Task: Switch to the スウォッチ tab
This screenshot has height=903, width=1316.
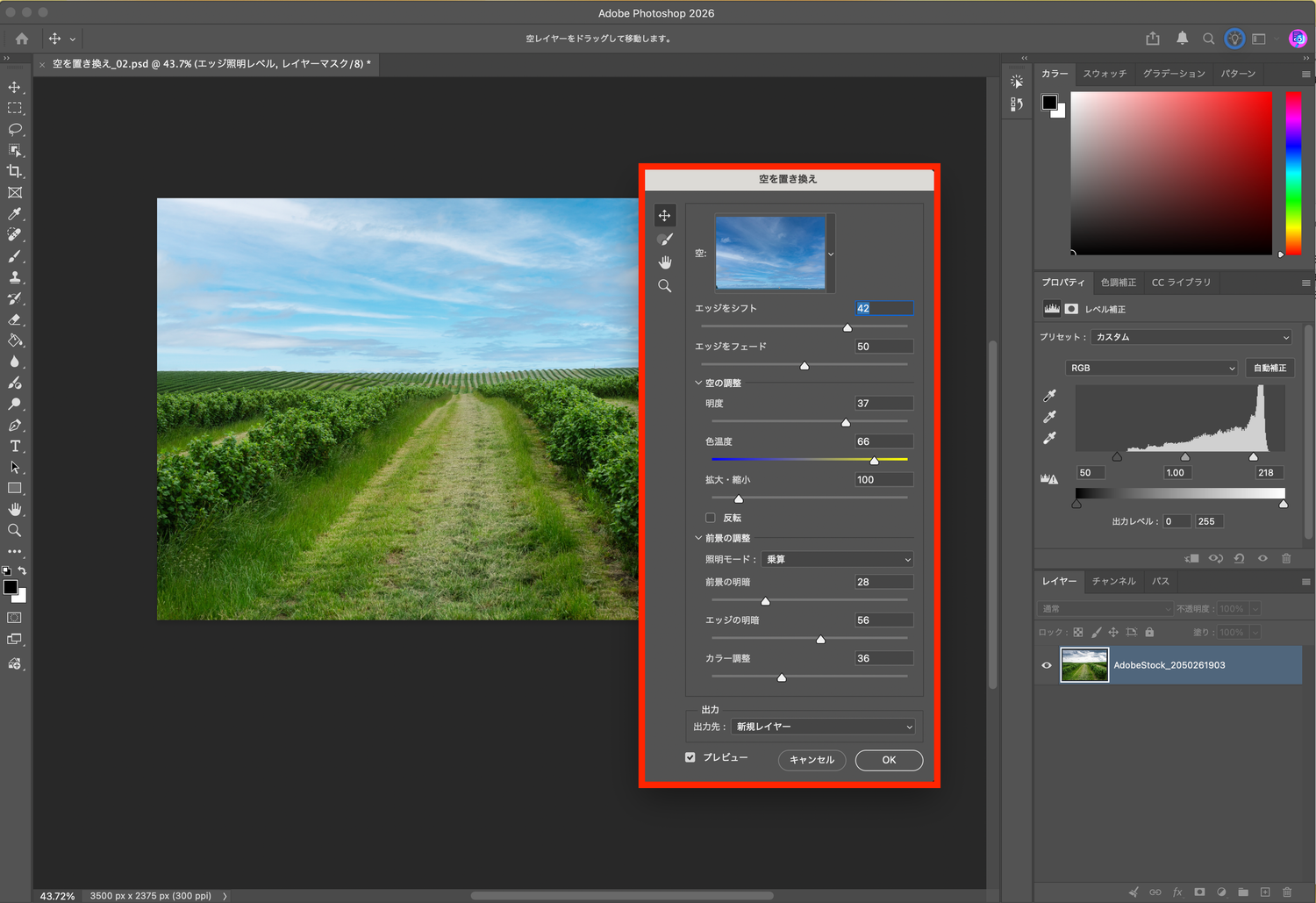Action: coord(1105,74)
